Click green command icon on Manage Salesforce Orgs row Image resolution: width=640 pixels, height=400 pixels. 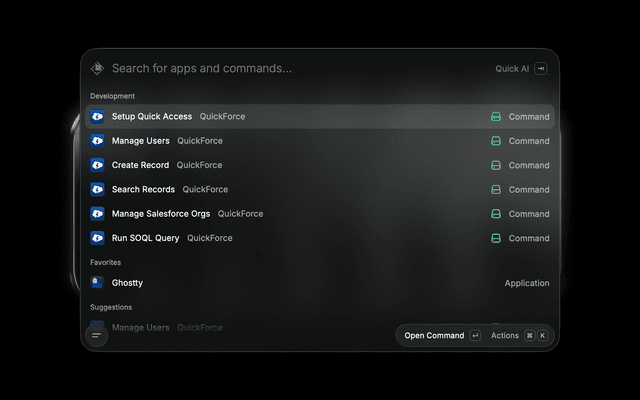pyautogui.click(x=496, y=214)
